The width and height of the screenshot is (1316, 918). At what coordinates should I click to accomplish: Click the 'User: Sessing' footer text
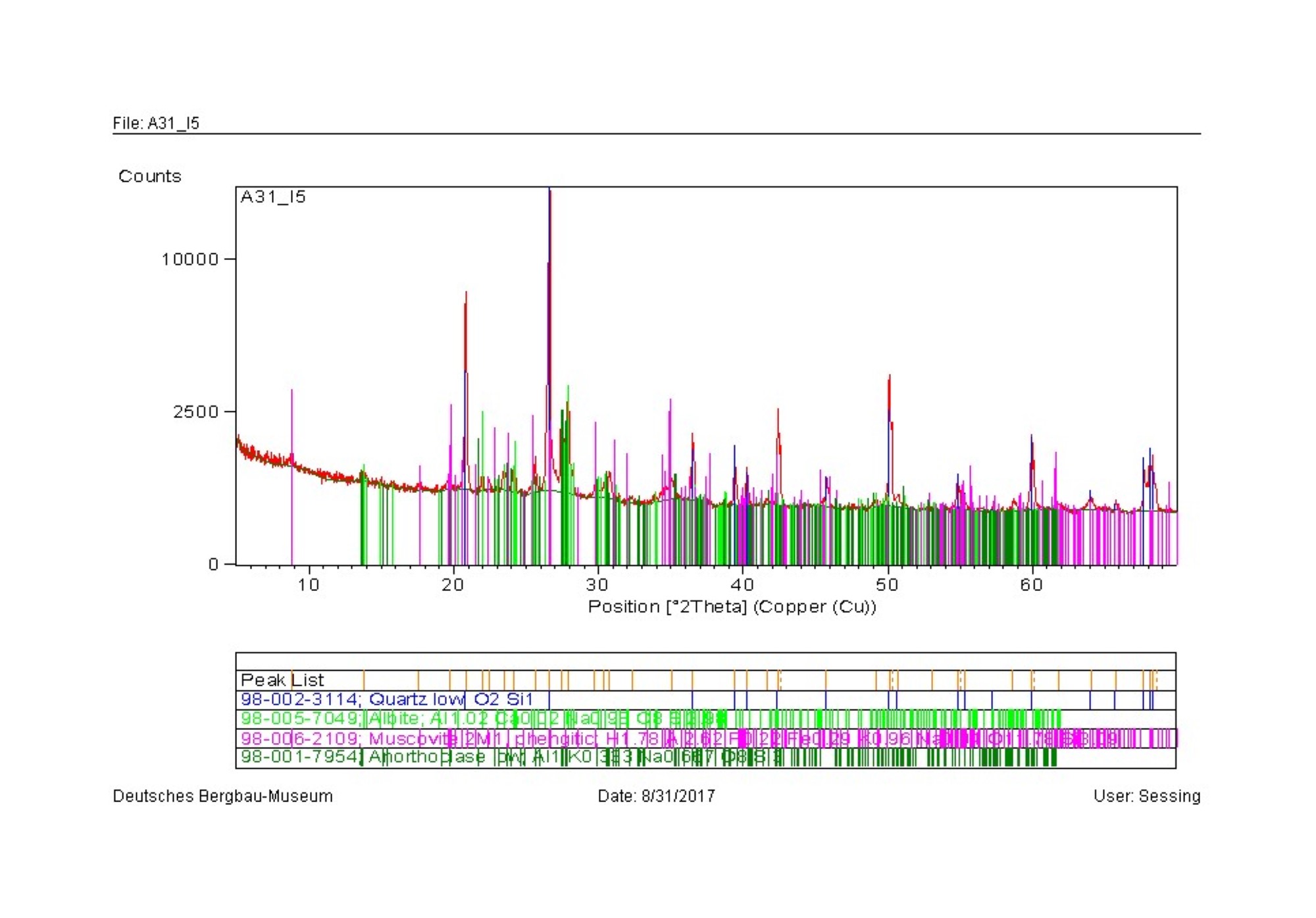pos(1146,796)
